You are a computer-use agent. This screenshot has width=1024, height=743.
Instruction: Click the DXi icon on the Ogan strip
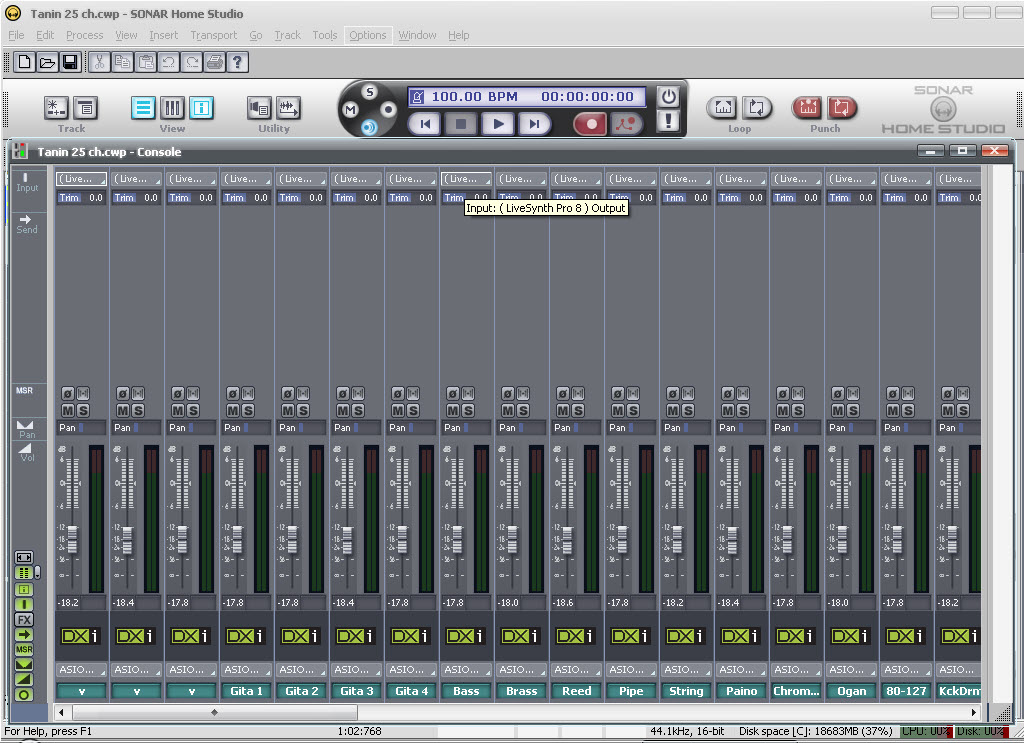850,636
